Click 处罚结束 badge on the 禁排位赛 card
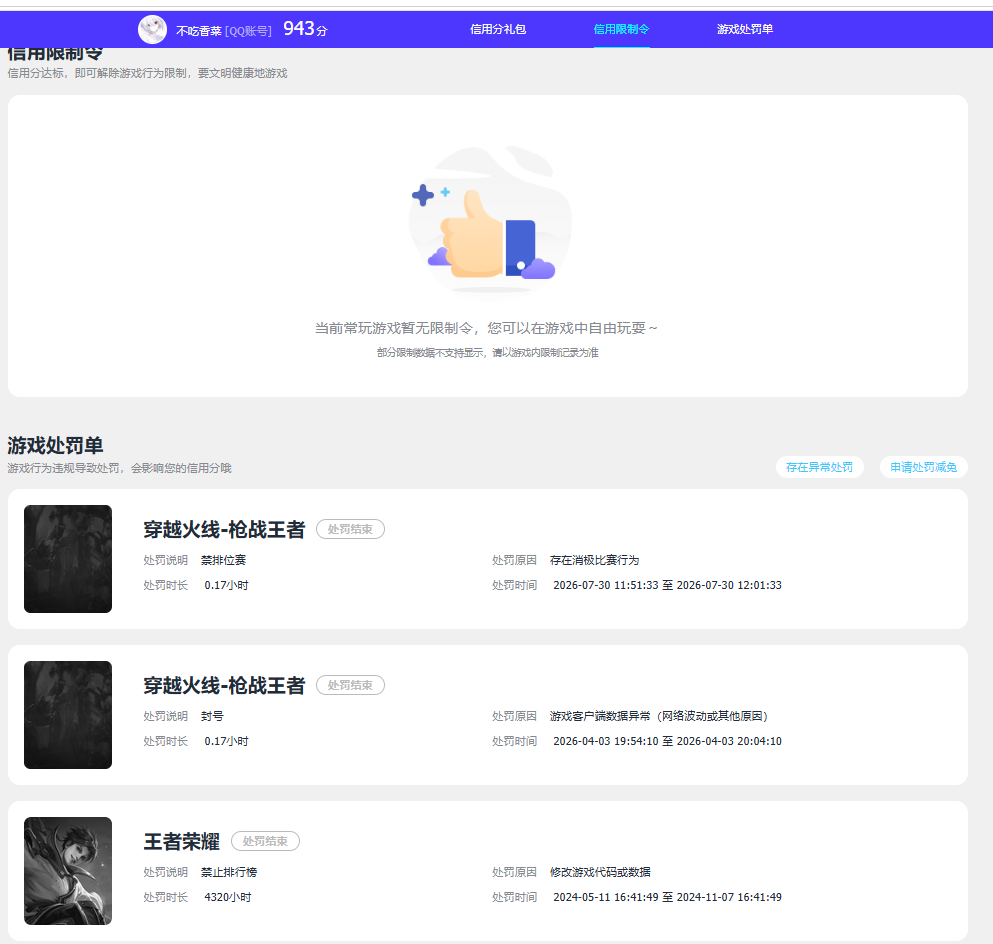The width and height of the screenshot is (993, 944). tap(350, 529)
